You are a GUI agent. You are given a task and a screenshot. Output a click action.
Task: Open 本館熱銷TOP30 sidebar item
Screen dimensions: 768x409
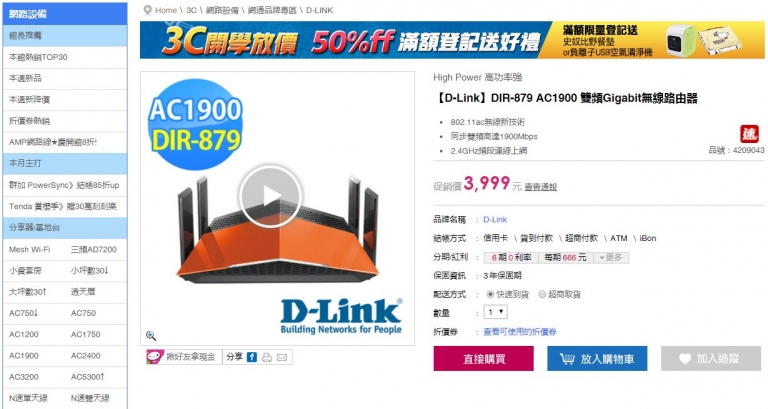pyautogui.click(x=65, y=57)
